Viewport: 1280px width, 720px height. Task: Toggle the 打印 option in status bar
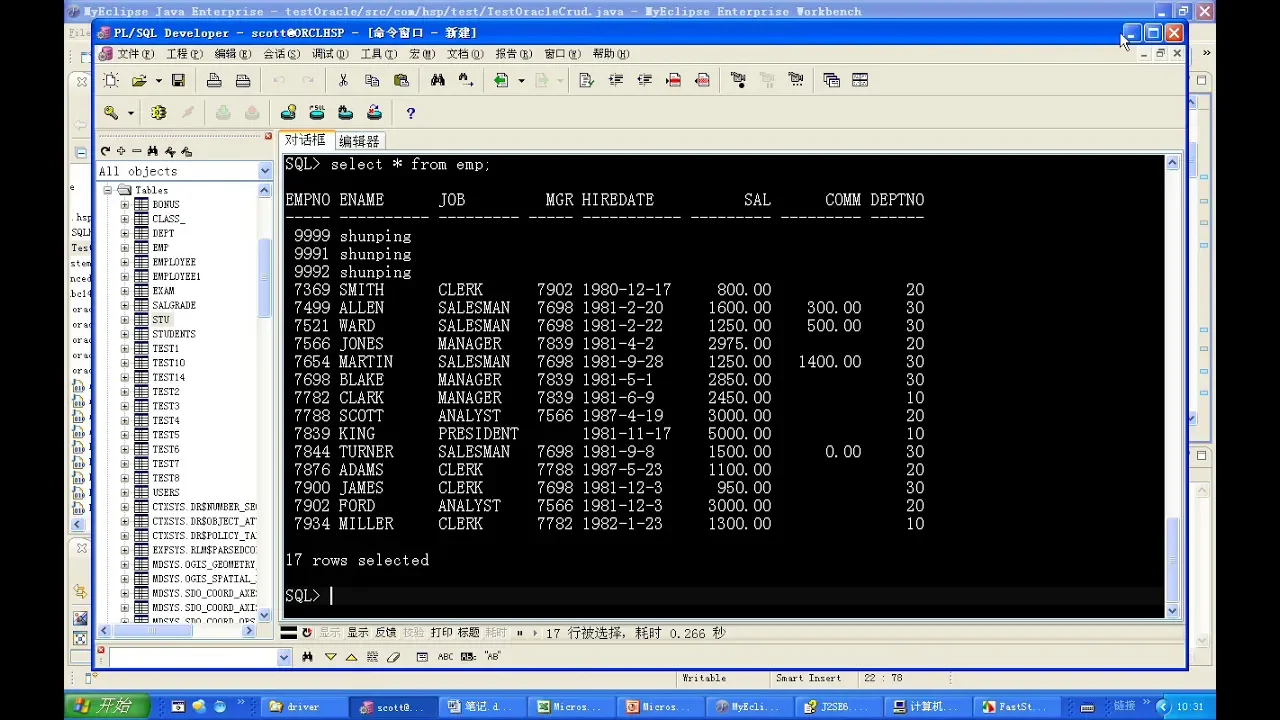click(x=441, y=633)
